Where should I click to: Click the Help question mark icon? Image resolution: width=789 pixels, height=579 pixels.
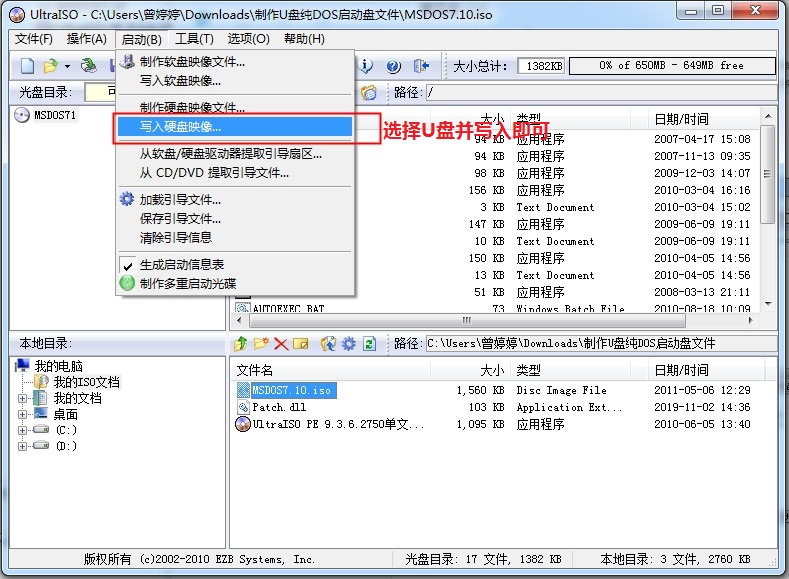tap(393, 66)
